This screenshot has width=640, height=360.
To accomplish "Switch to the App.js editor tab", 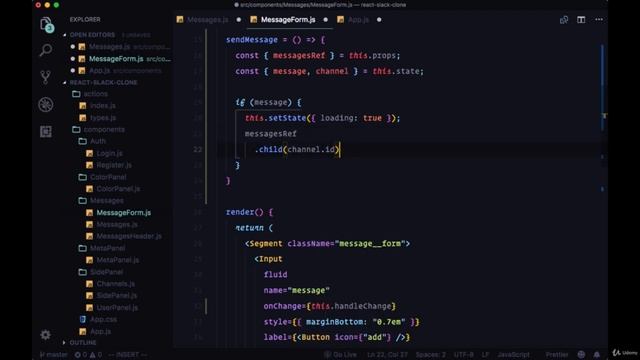I will 358,20.
